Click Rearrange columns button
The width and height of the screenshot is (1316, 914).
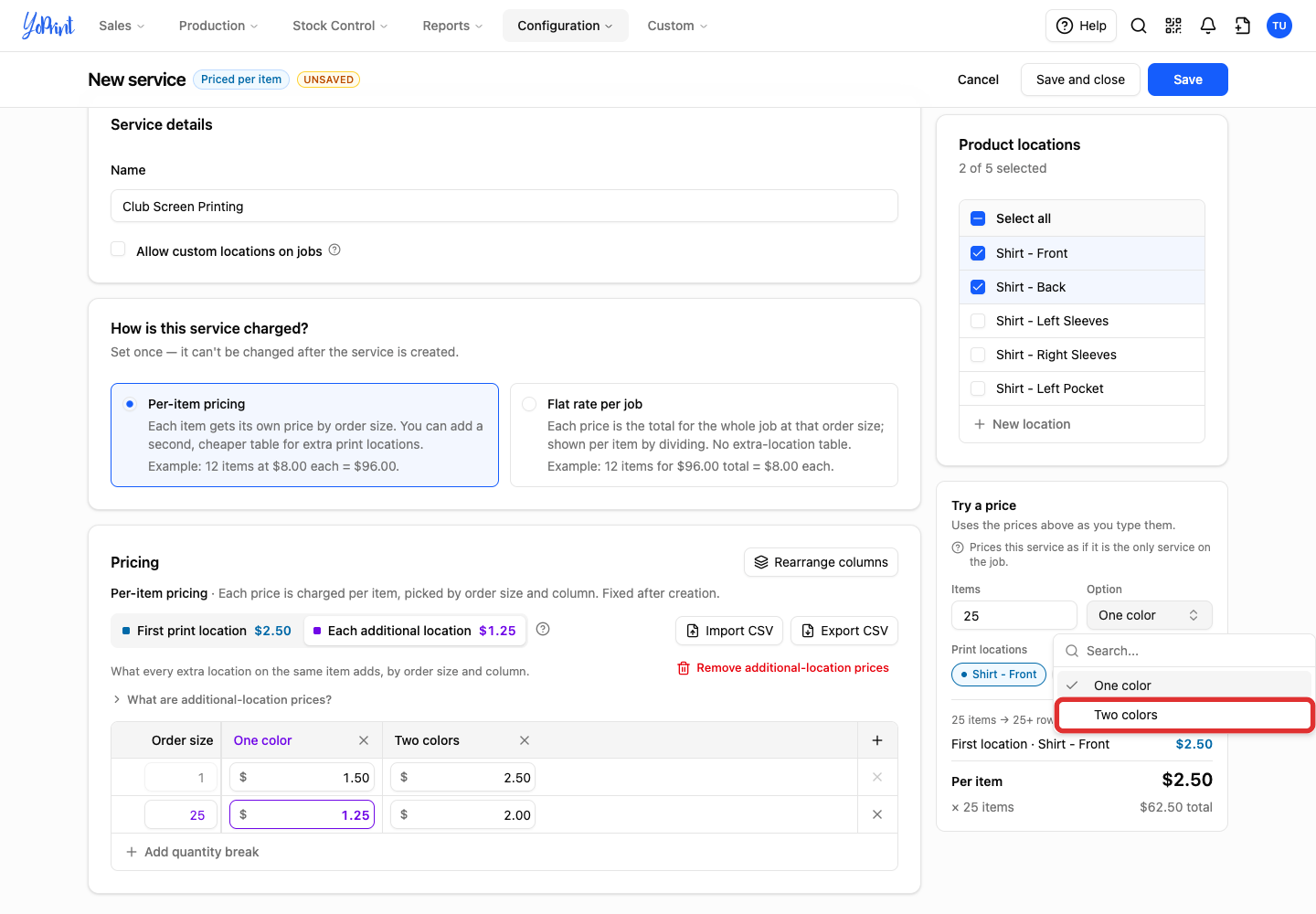(x=822, y=562)
